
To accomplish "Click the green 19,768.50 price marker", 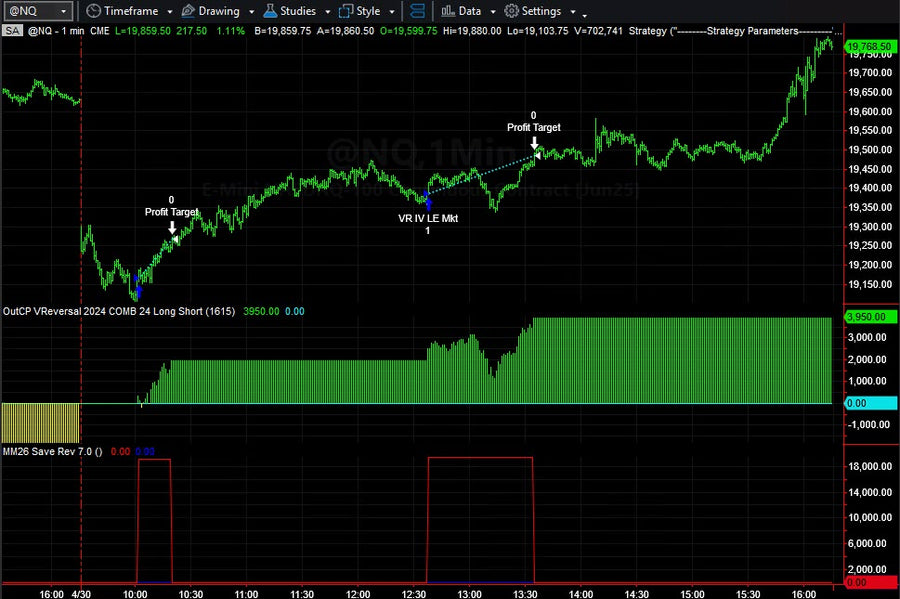I will pyautogui.click(x=869, y=46).
